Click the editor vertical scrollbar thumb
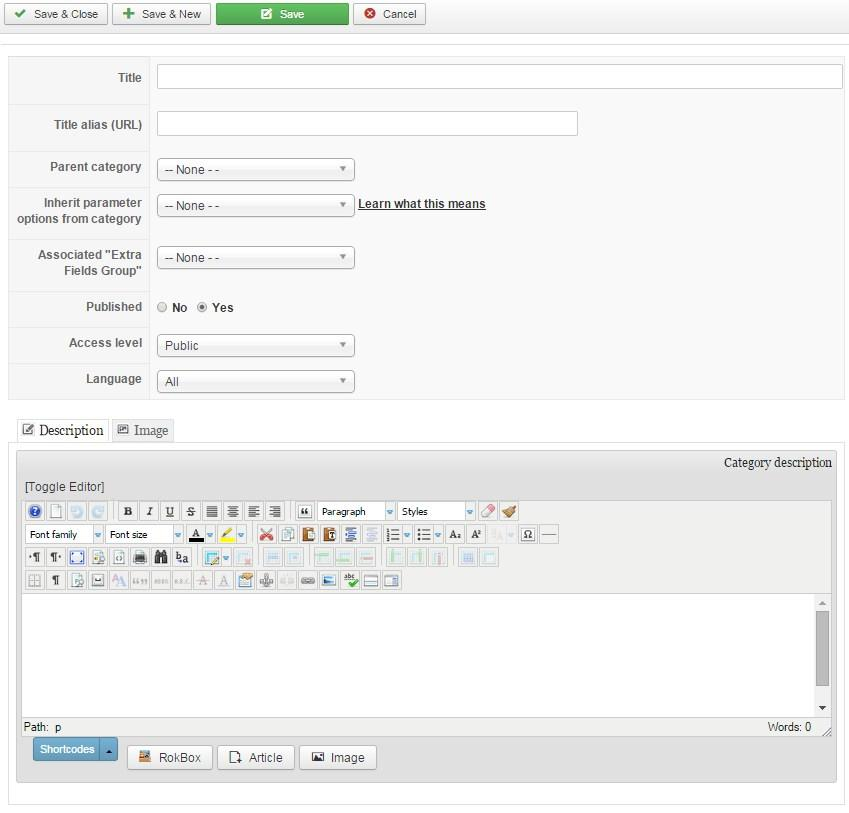The image size is (849, 813). [822, 648]
